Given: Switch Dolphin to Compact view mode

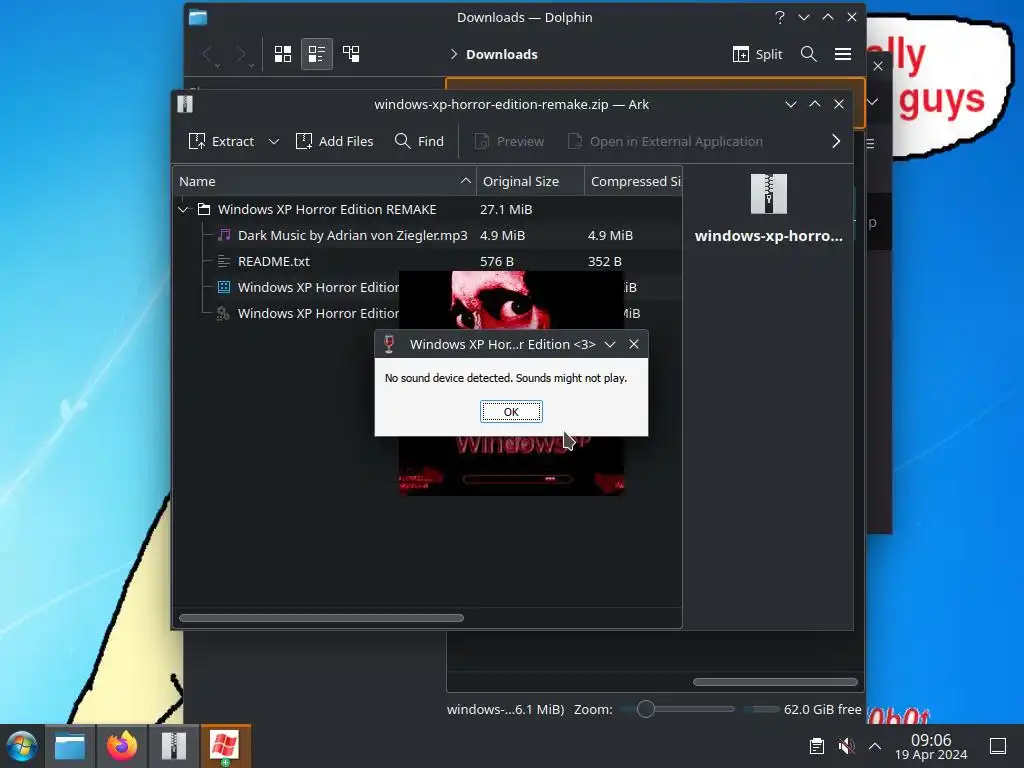Looking at the screenshot, I should tap(317, 54).
